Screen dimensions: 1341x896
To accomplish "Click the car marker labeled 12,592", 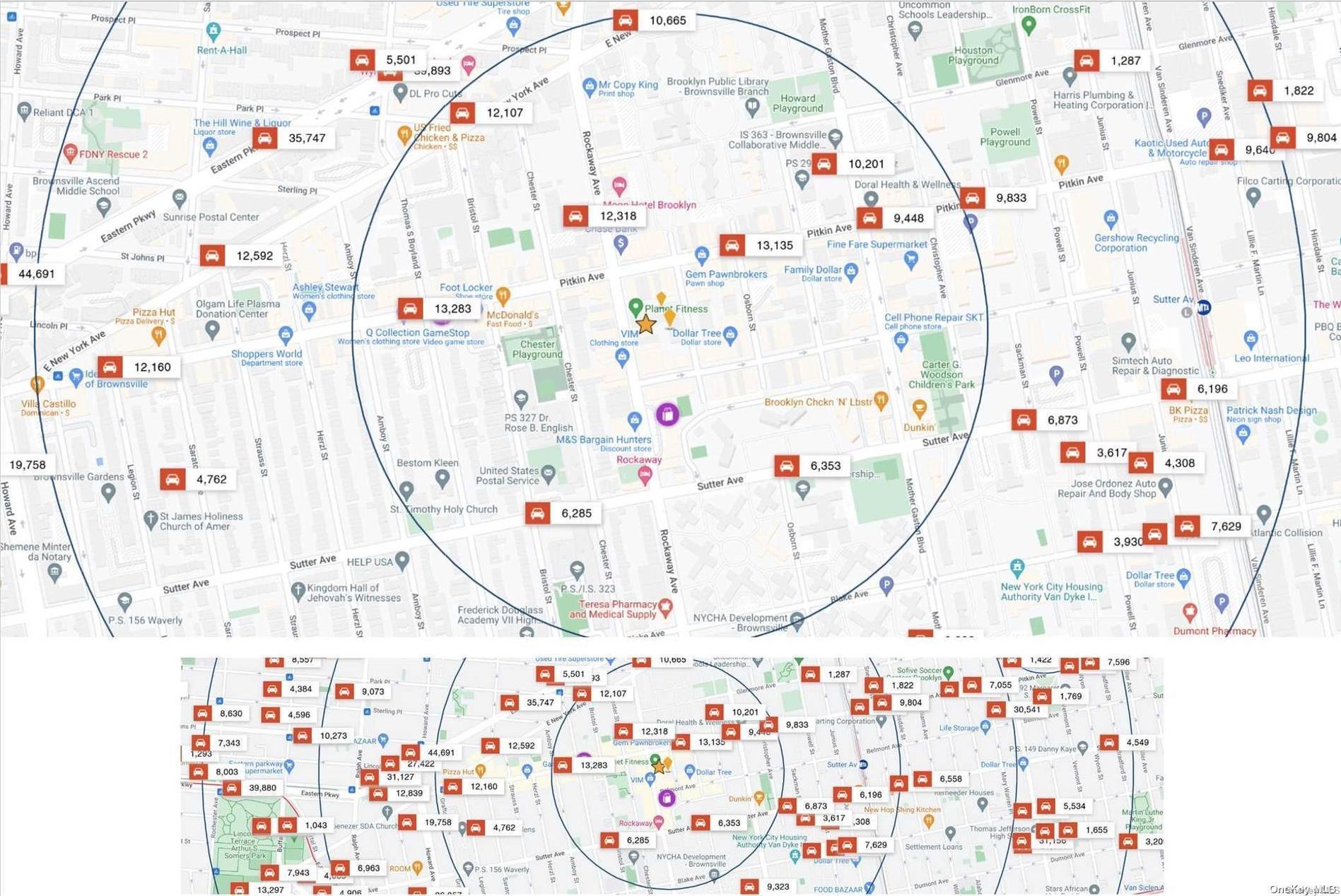I will [242, 256].
